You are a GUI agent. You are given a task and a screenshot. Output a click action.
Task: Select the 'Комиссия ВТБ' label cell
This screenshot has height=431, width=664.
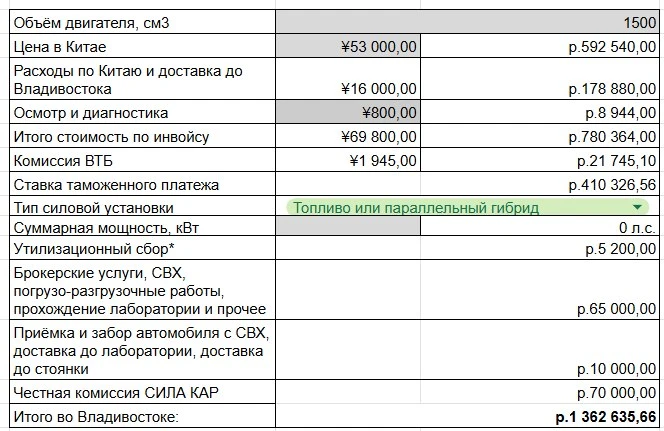143,160
